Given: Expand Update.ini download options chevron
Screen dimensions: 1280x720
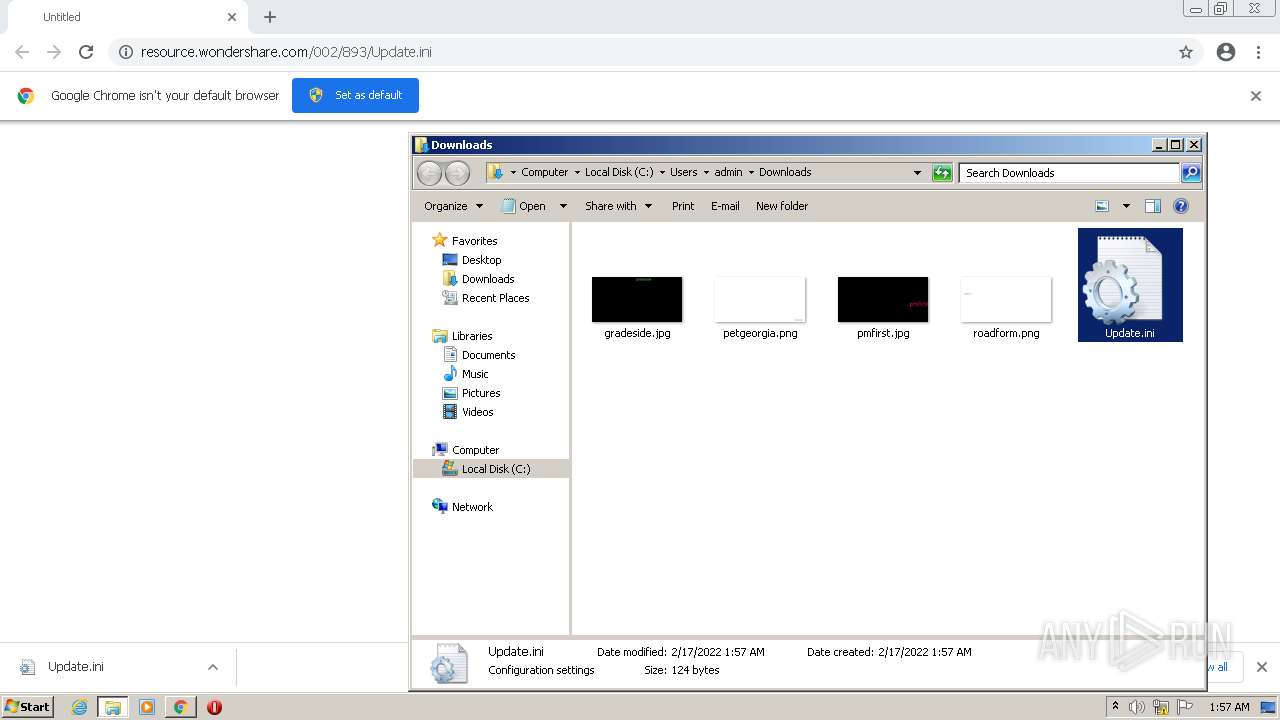Looking at the screenshot, I should (x=212, y=667).
